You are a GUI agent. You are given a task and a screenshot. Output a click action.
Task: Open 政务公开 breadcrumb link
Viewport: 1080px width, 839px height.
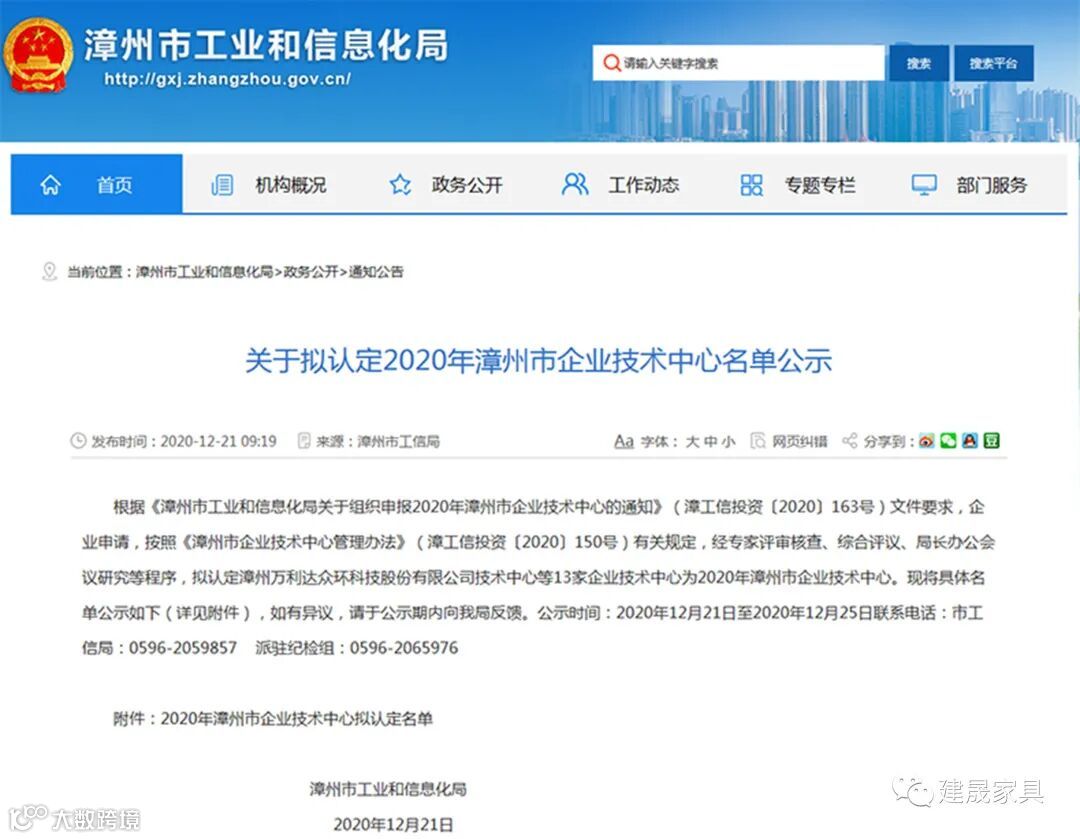(311, 272)
